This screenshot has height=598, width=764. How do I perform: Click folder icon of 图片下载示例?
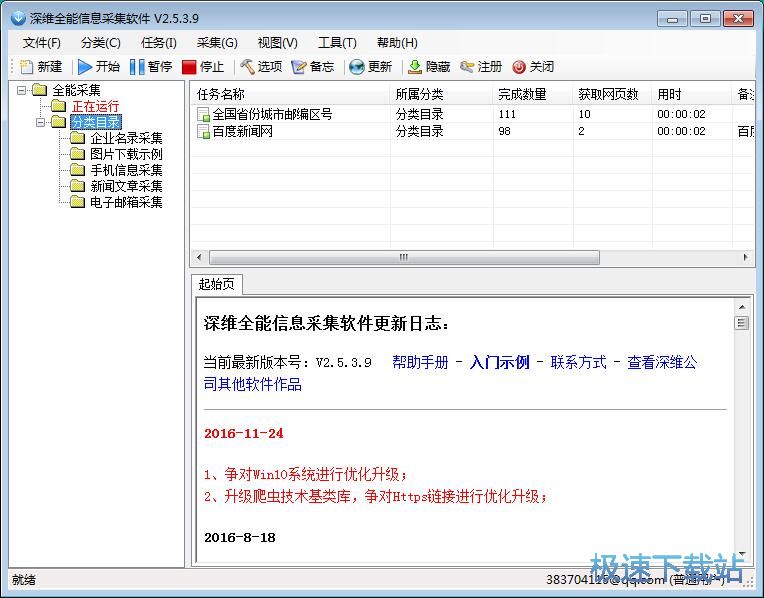(x=77, y=154)
